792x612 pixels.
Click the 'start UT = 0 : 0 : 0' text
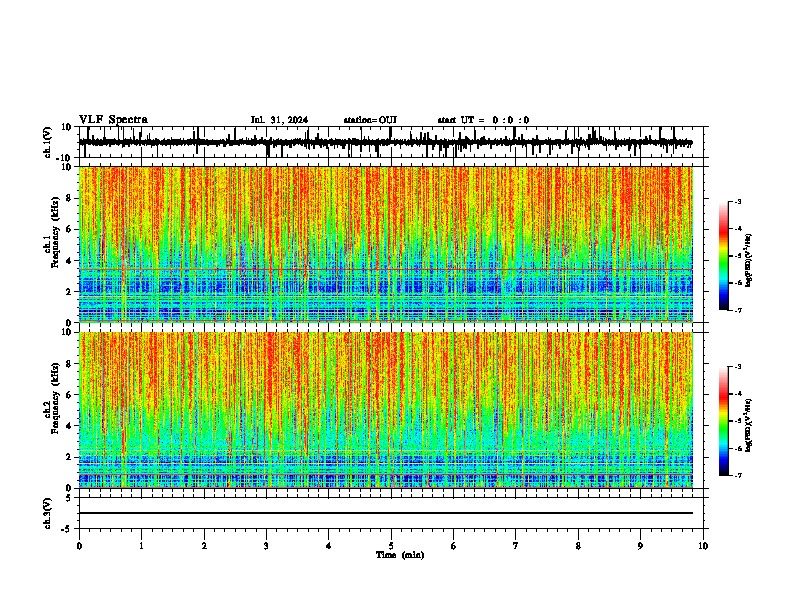click(x=483, y=120)
